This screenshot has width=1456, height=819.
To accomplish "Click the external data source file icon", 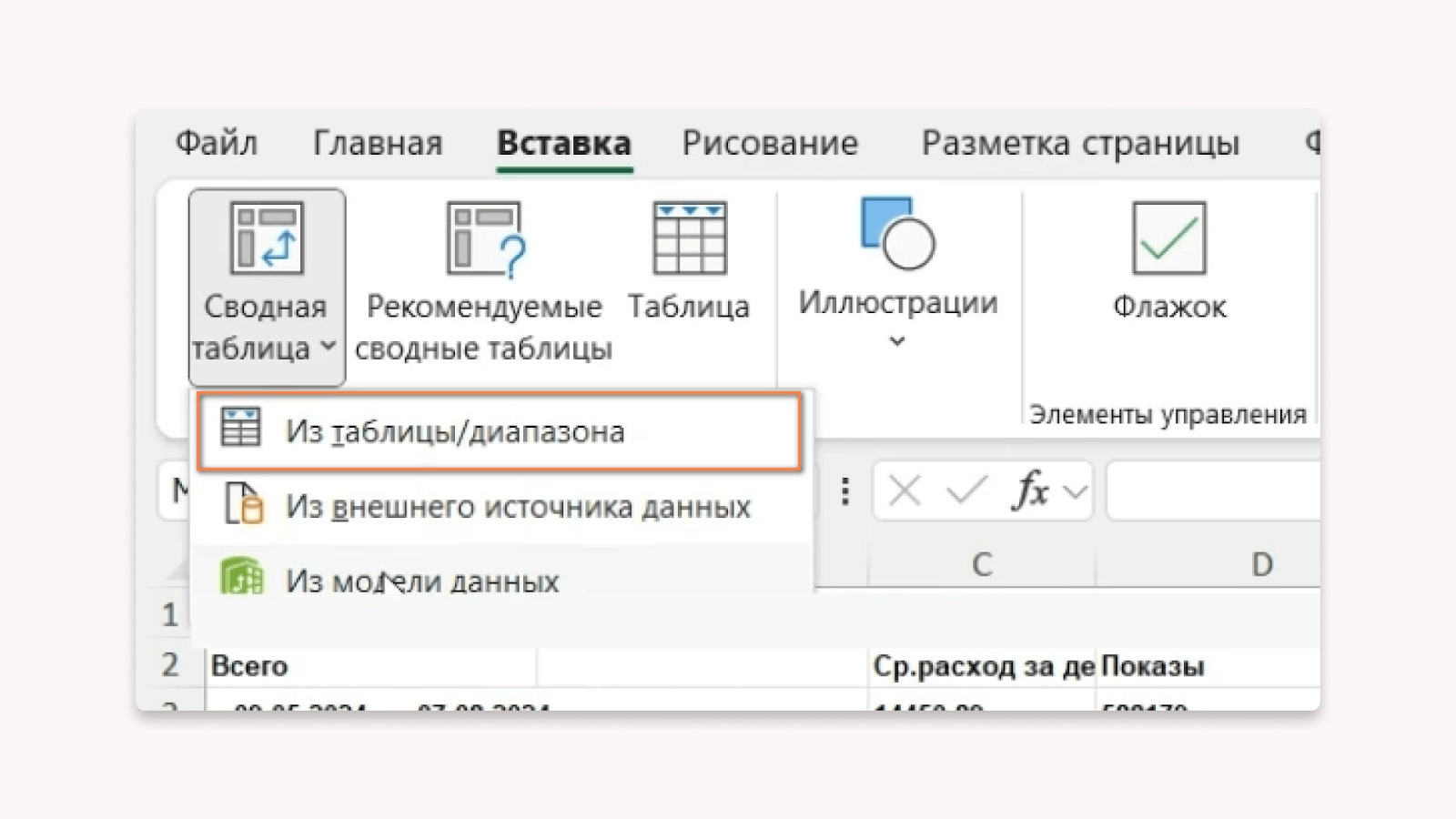I will [x=244, y=503].
